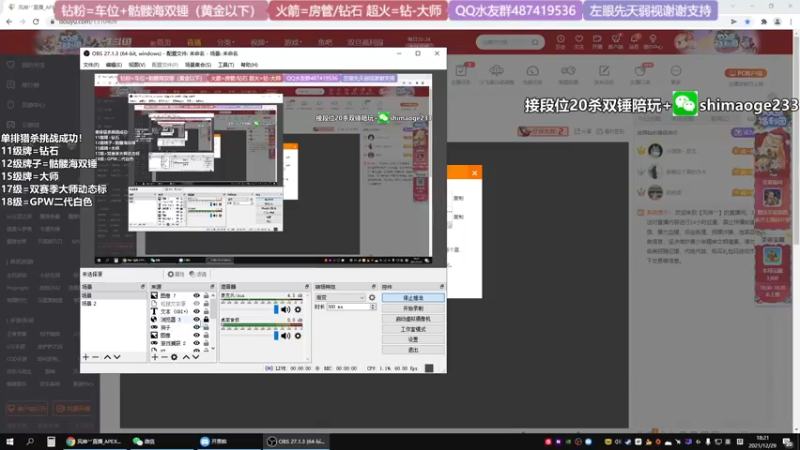Select 场景 2 in Scenes list

[113, 304]
